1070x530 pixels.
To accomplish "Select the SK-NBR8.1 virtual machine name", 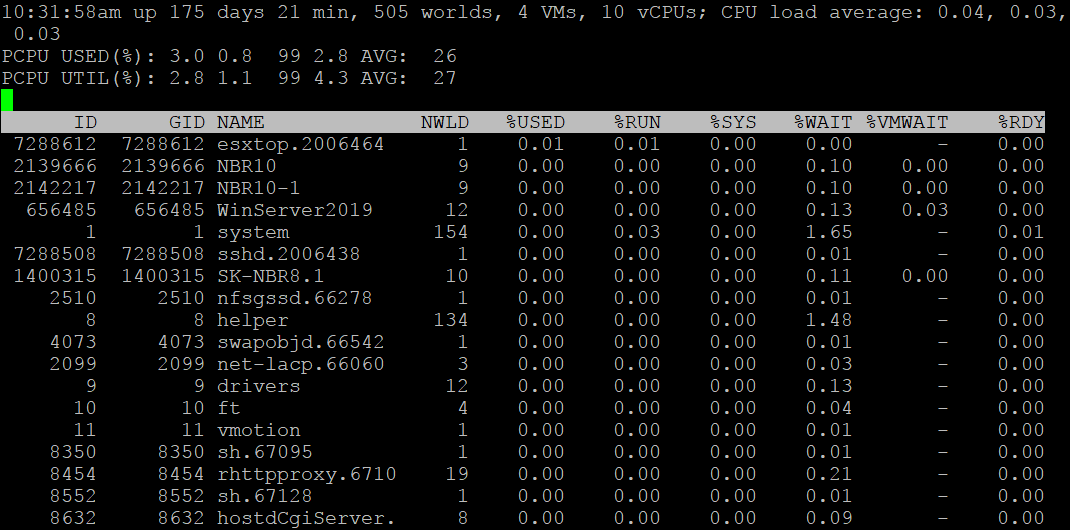I will click(270, 276).
